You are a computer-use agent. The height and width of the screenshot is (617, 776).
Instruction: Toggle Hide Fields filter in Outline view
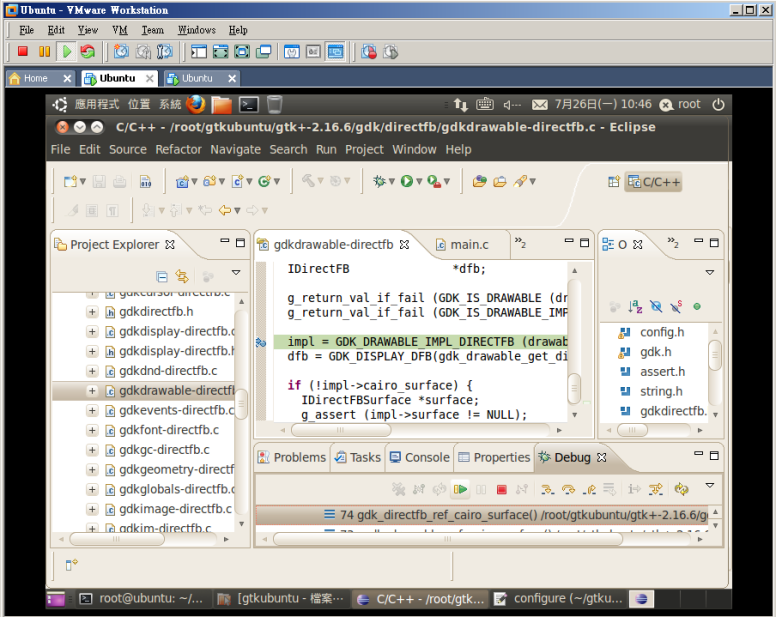[x=655, y=306]
